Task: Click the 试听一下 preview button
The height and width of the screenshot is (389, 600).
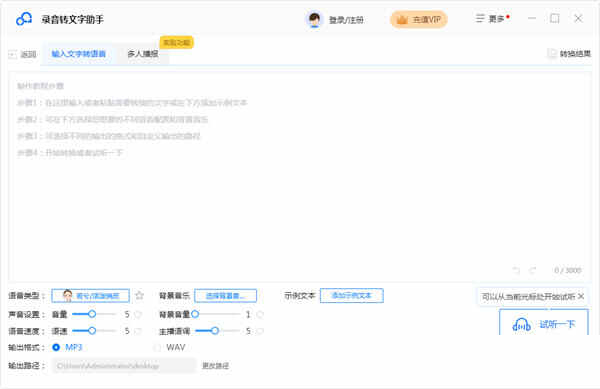Action: click(x=544, y=322)
